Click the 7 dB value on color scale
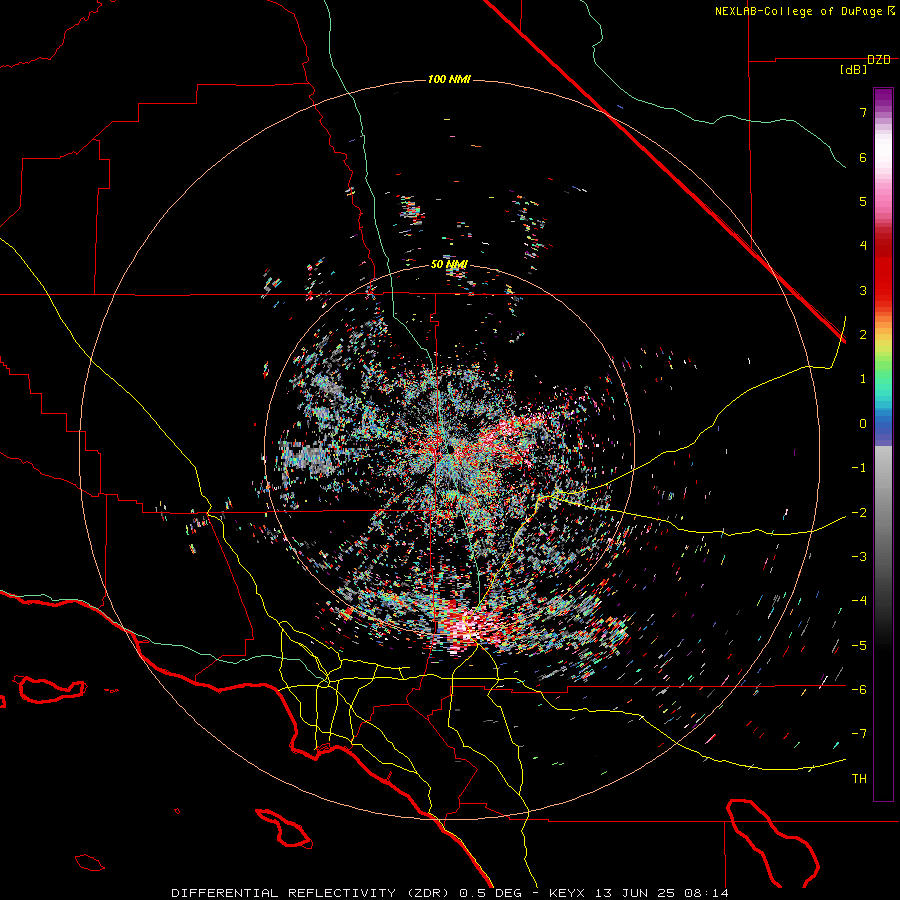Screen dimensions: 900x900 (x=863, y=112)
